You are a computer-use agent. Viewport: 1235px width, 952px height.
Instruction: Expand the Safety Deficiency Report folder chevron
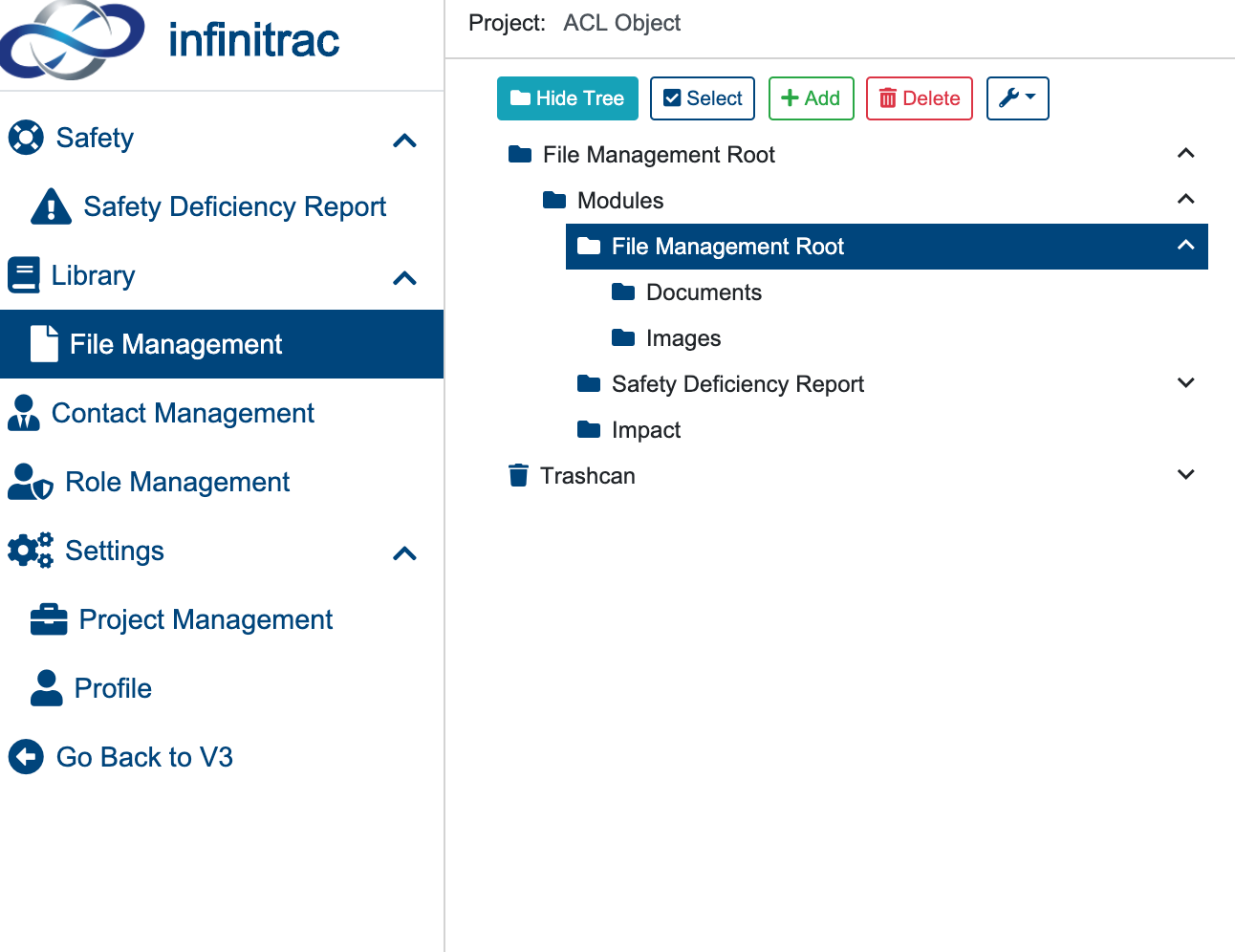coord(1186,383)
